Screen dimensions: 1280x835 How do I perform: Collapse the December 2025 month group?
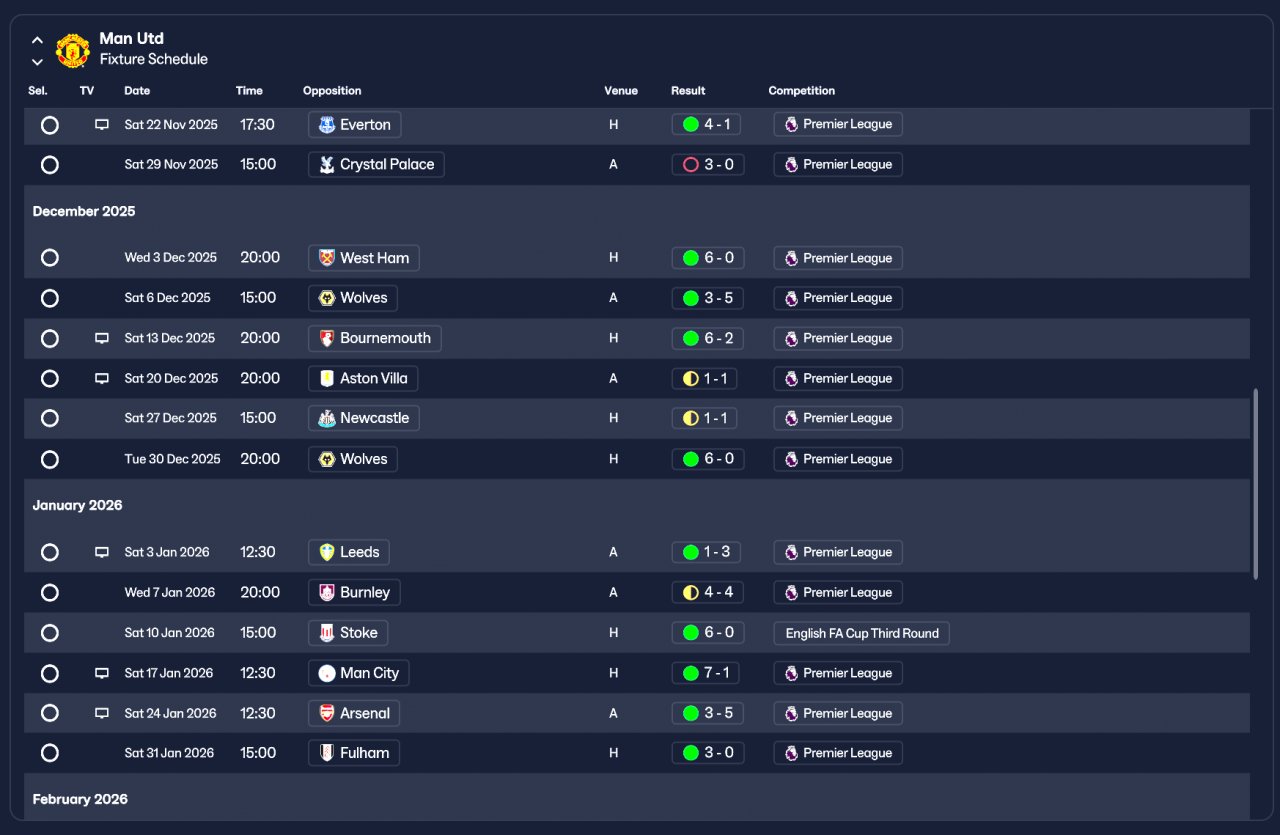[x=83, y=211]
